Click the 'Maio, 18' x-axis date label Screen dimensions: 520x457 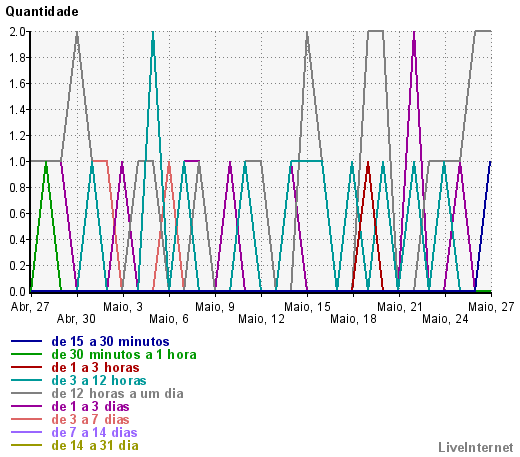pyautogui.click(x=353, y=319)
